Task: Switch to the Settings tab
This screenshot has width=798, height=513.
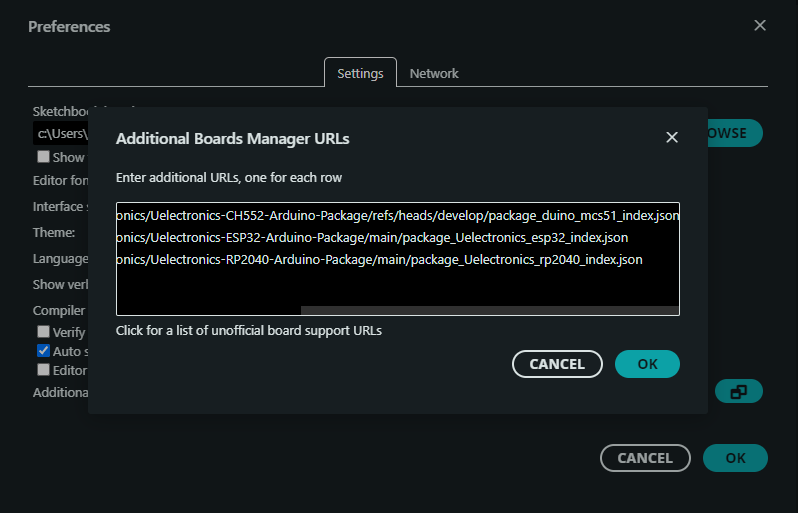Action: click(x=360, y=73)
